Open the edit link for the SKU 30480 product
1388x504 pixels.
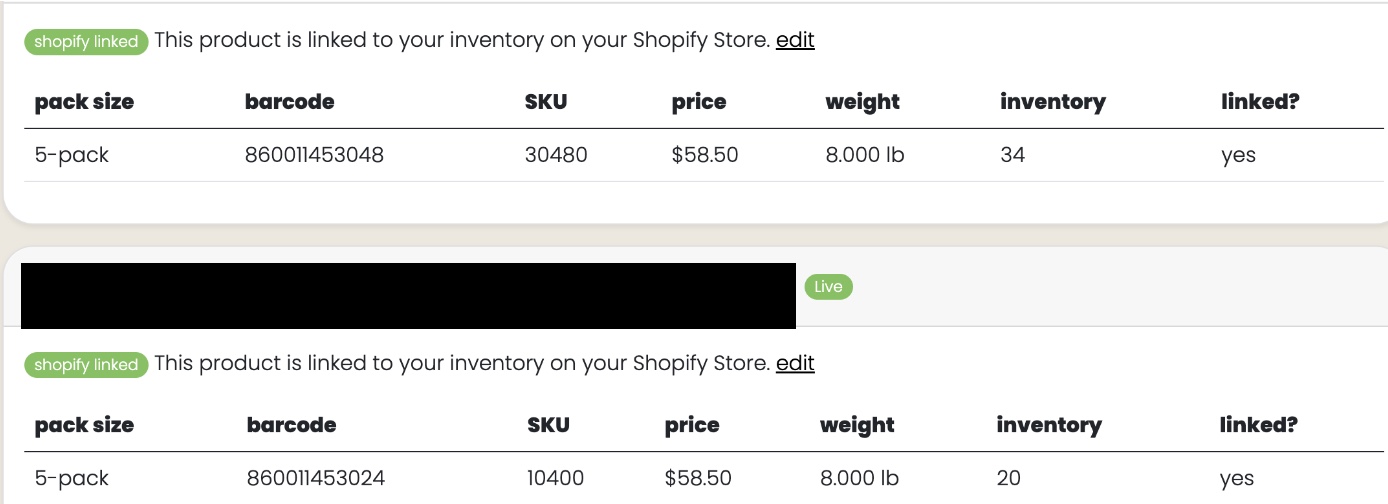(x=795, y=40)
